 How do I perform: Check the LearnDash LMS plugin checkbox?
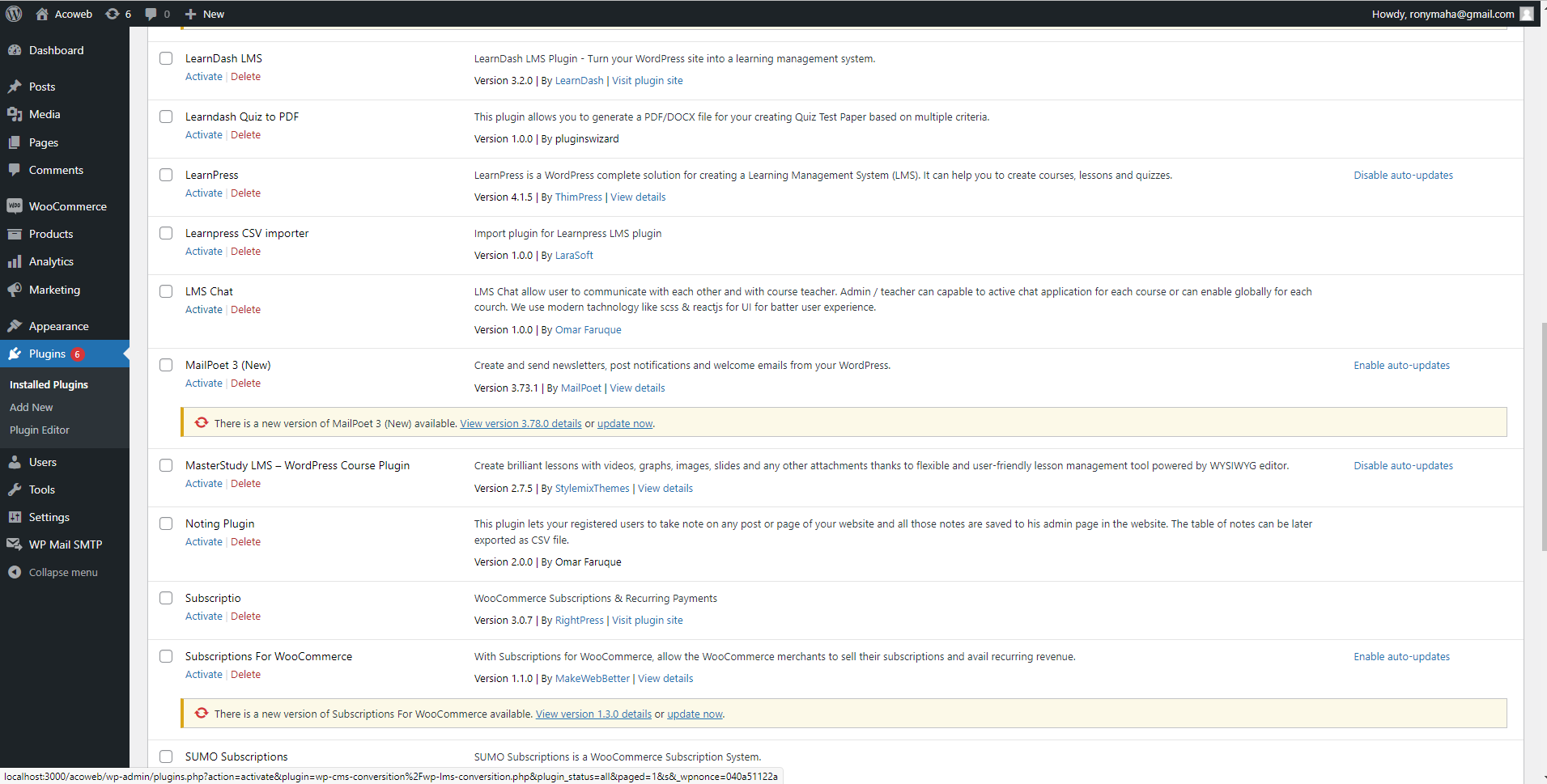click(x=166, y=58)
